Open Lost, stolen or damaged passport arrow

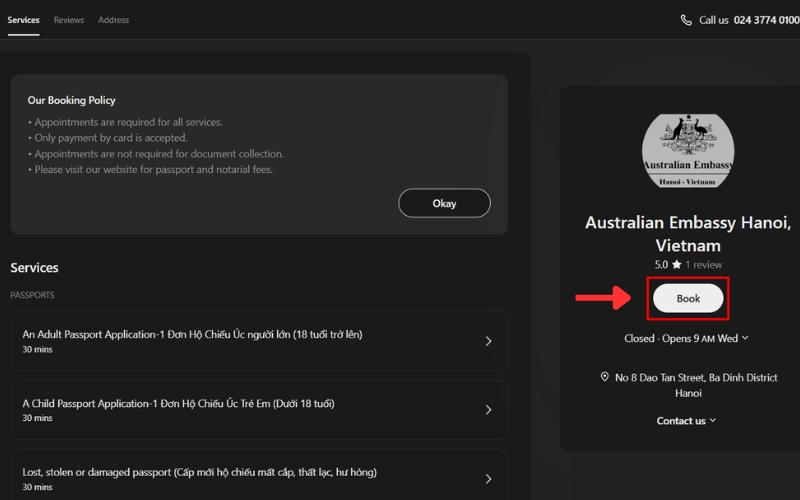[x=488, y=478]
